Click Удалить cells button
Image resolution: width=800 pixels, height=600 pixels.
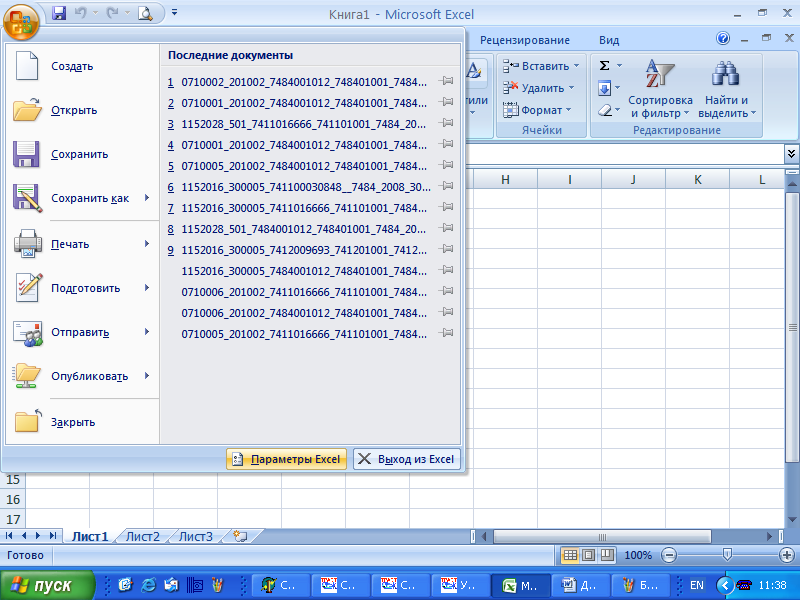[x=539, y=88]
